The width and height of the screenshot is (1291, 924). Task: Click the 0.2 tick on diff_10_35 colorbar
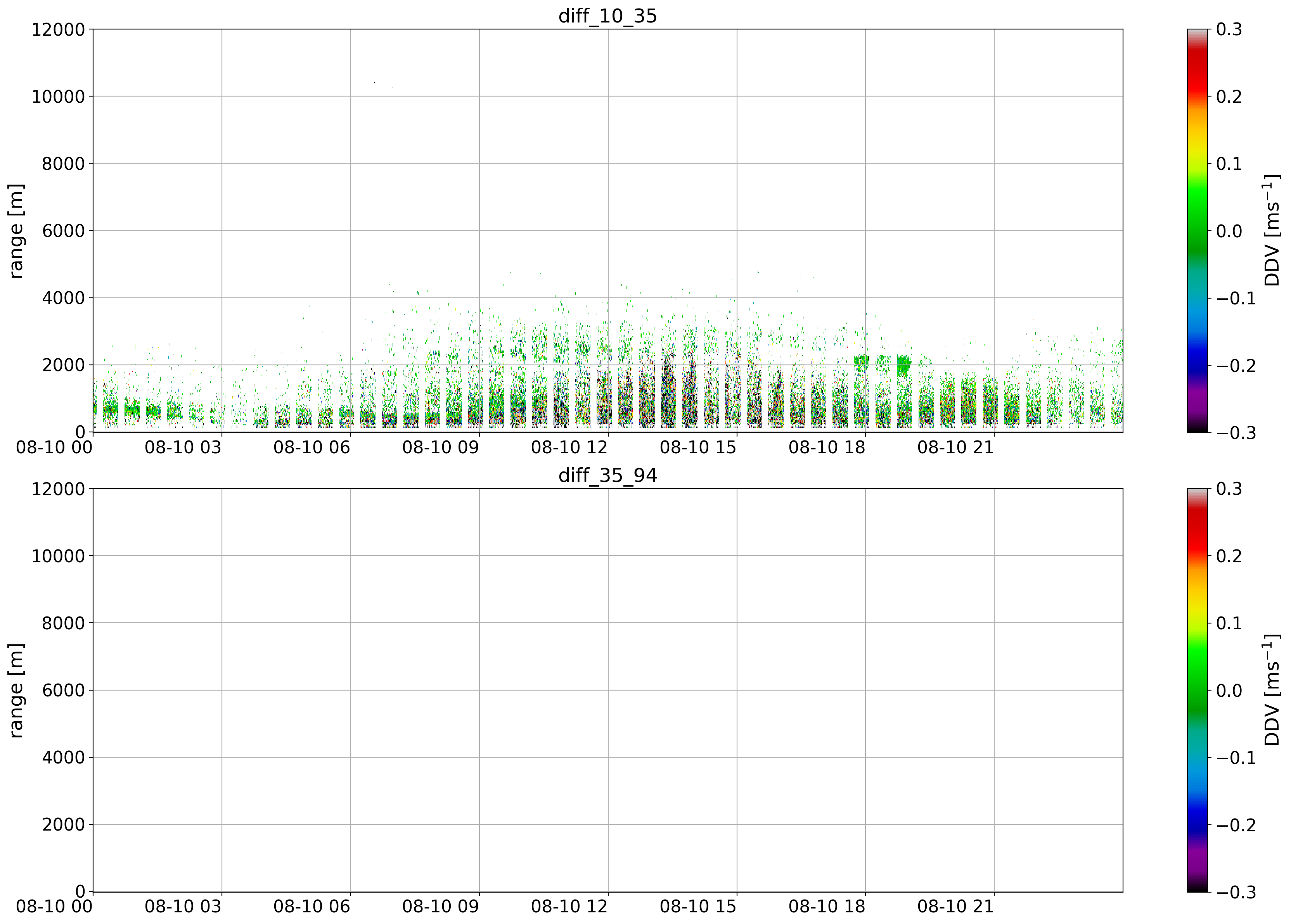(1230, 96)
